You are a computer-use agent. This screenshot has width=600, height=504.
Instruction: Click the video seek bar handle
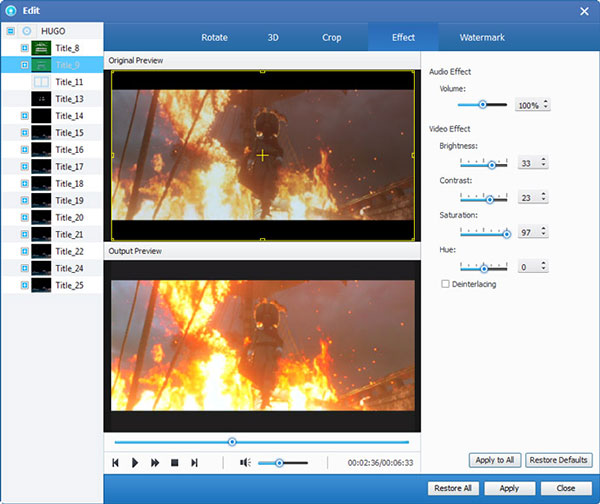tap(232, 441)
